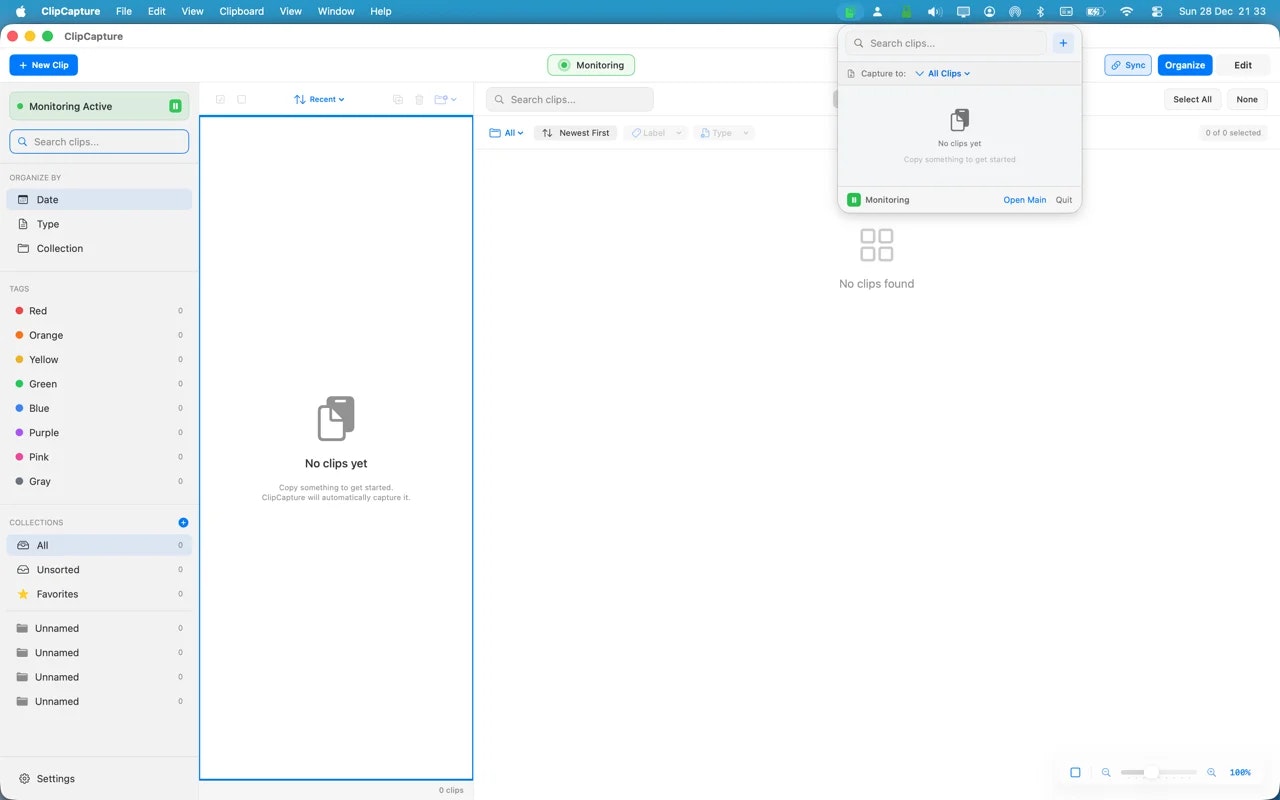Image resolution: width=1280 pixels, height=800 pixels.
Task: Open the Window menu in the menu bar
Action: [x=335, y=11]
